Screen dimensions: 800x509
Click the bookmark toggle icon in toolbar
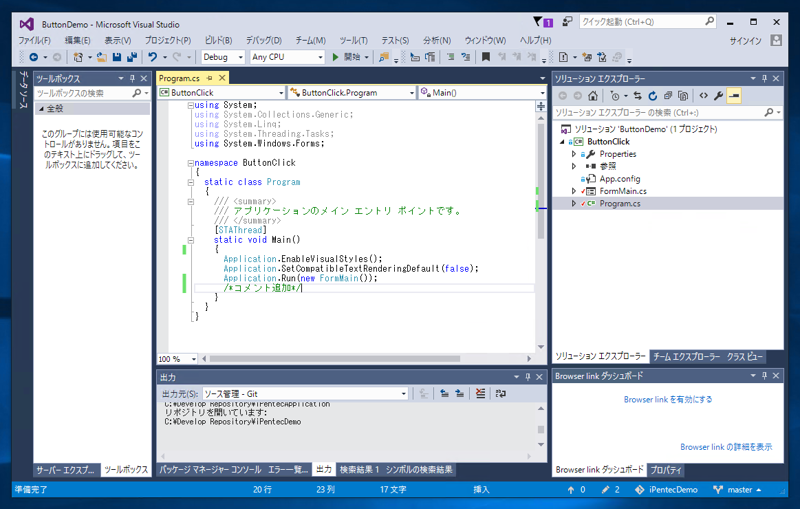point(486,57)
